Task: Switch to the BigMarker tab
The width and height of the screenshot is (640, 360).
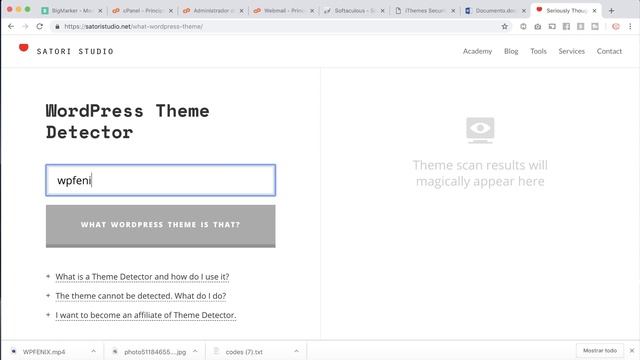Action: pos(71,11)
